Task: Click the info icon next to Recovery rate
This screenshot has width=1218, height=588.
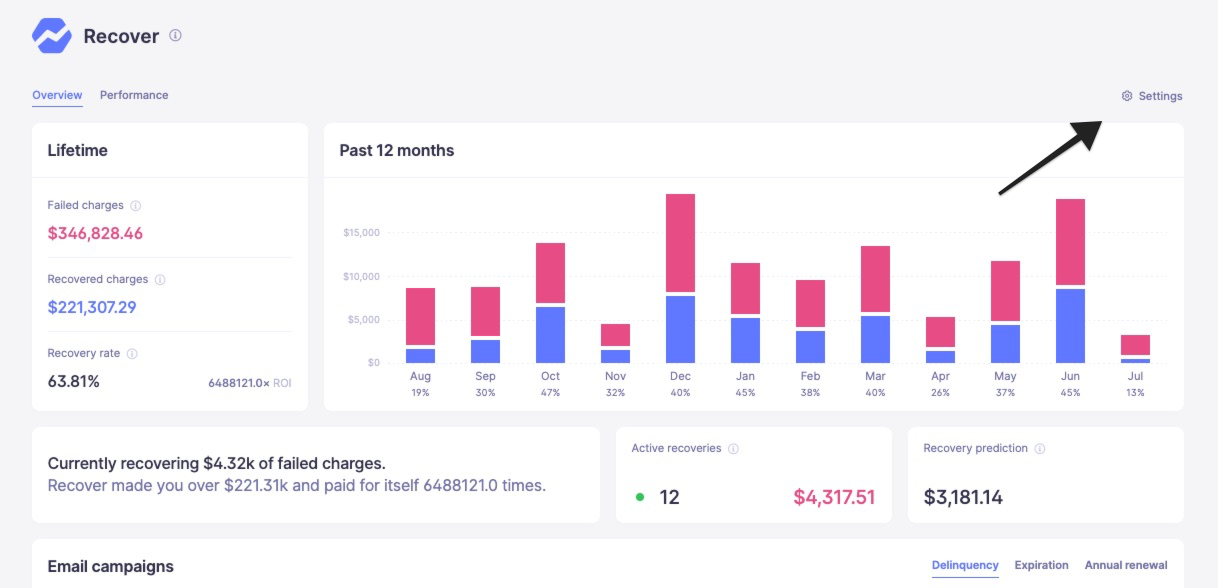Action: click(132, 354)
